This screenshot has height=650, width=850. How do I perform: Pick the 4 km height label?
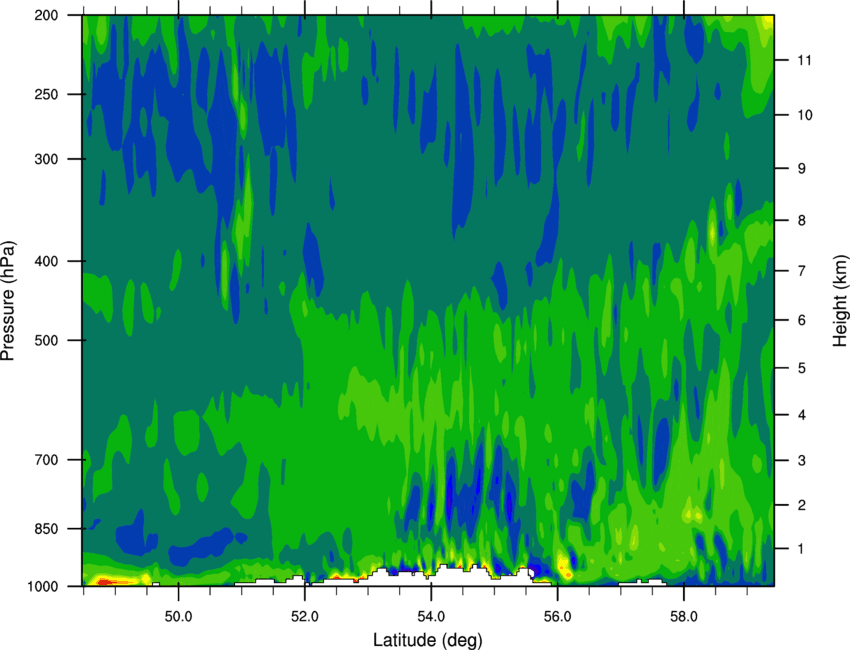[801, 415]
